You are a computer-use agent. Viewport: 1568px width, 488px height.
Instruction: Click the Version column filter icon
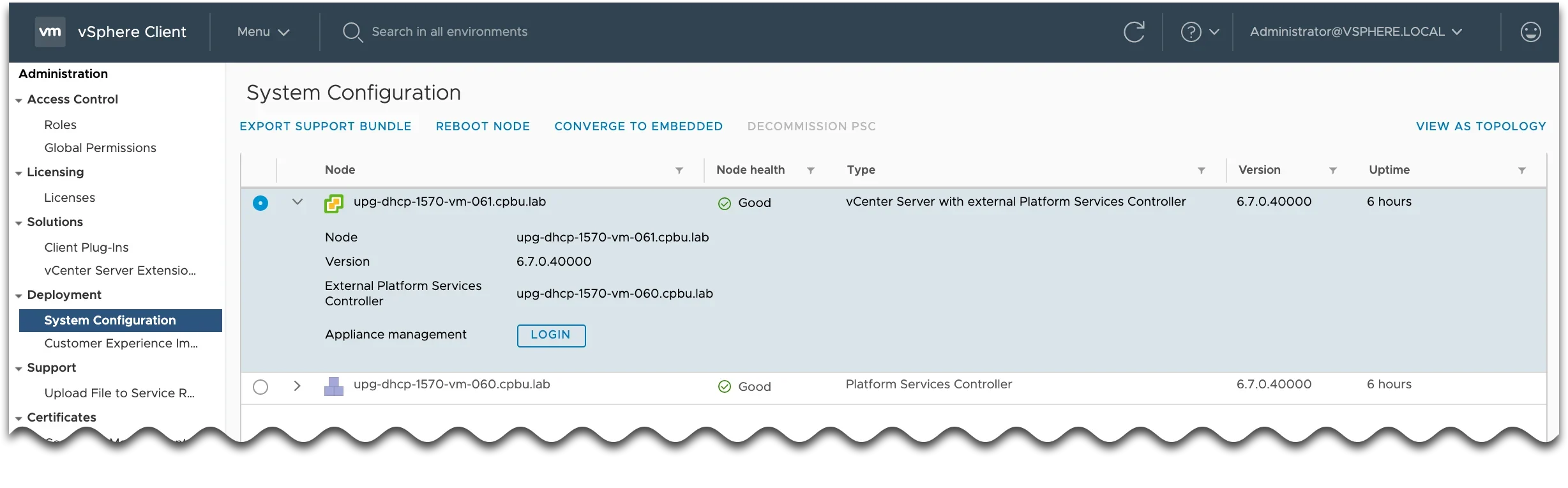tap(1333, 171)
